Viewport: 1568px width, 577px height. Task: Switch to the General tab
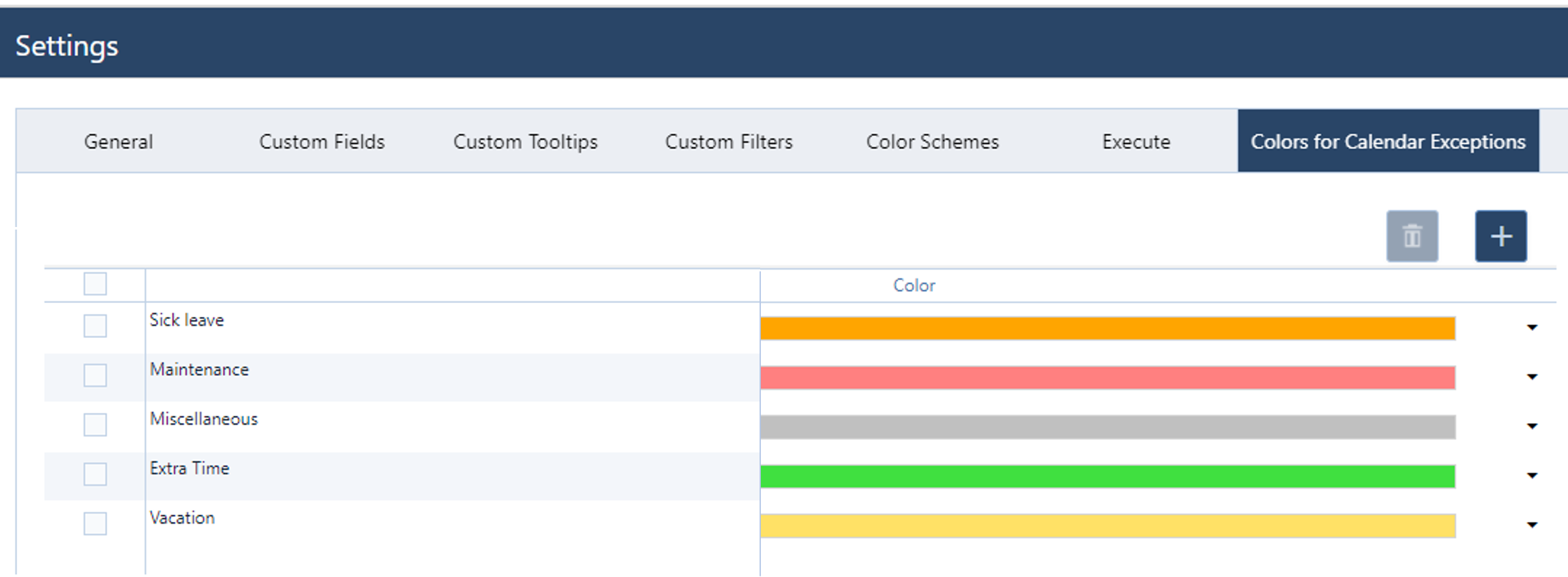coord(119,141)
